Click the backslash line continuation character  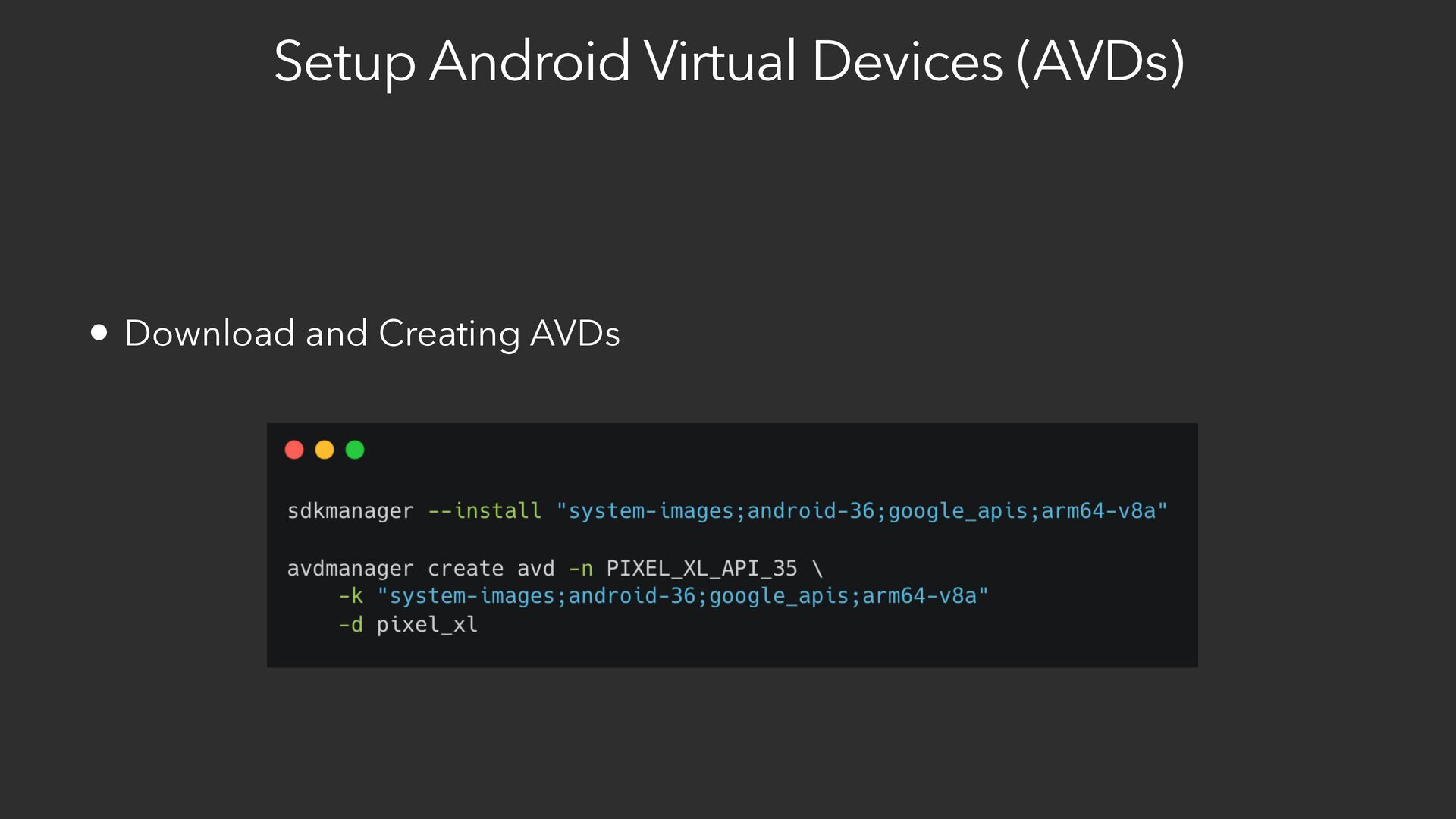(817, 569)
